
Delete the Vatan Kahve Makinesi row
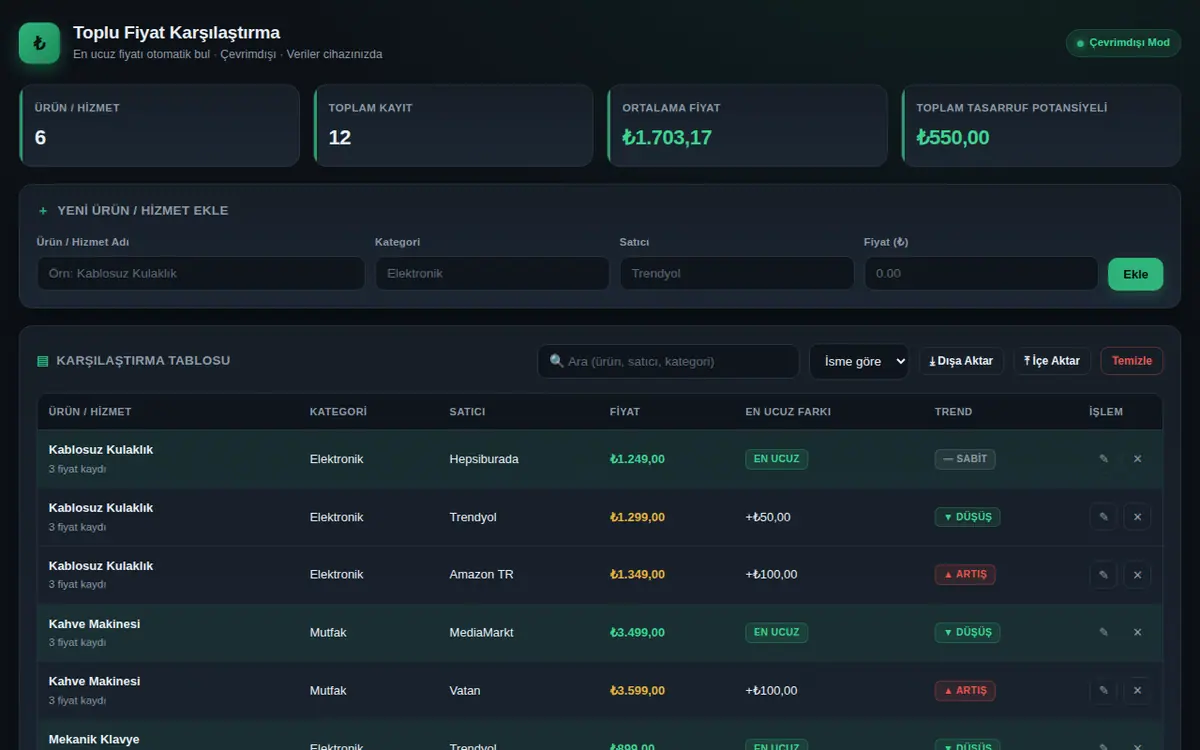pyautogui.click(x=1137, y=690)
